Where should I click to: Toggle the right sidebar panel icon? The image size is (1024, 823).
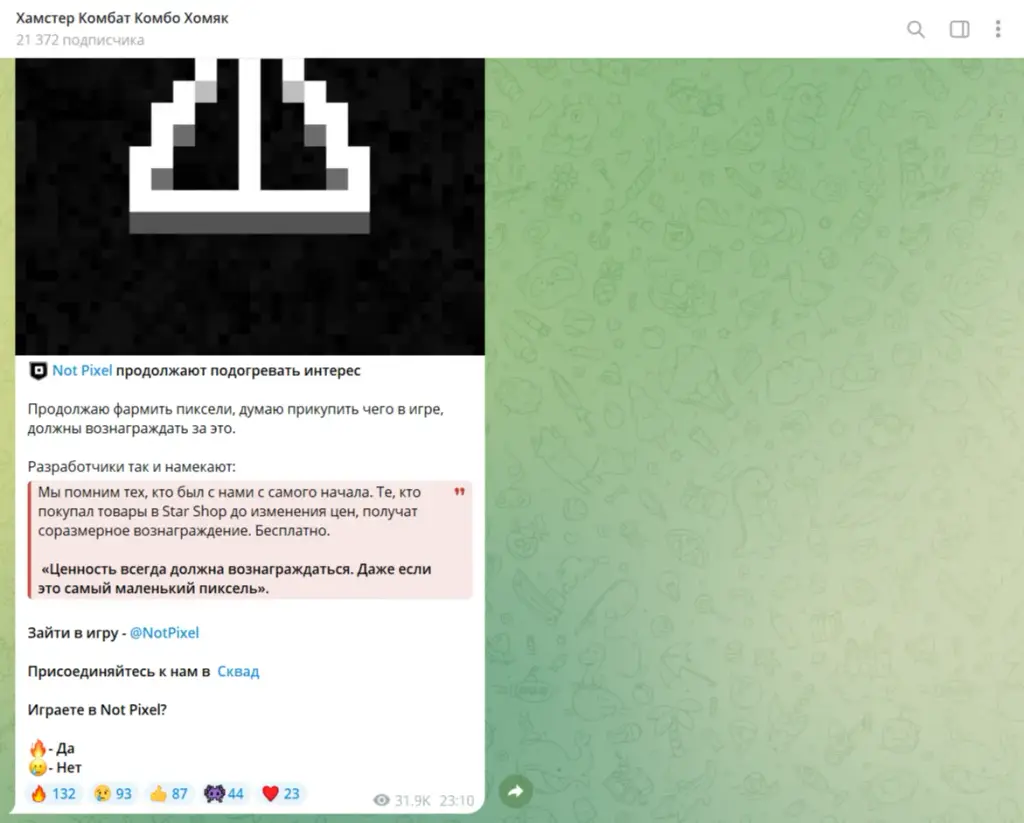pyautogui.click(x=959, y=29)
